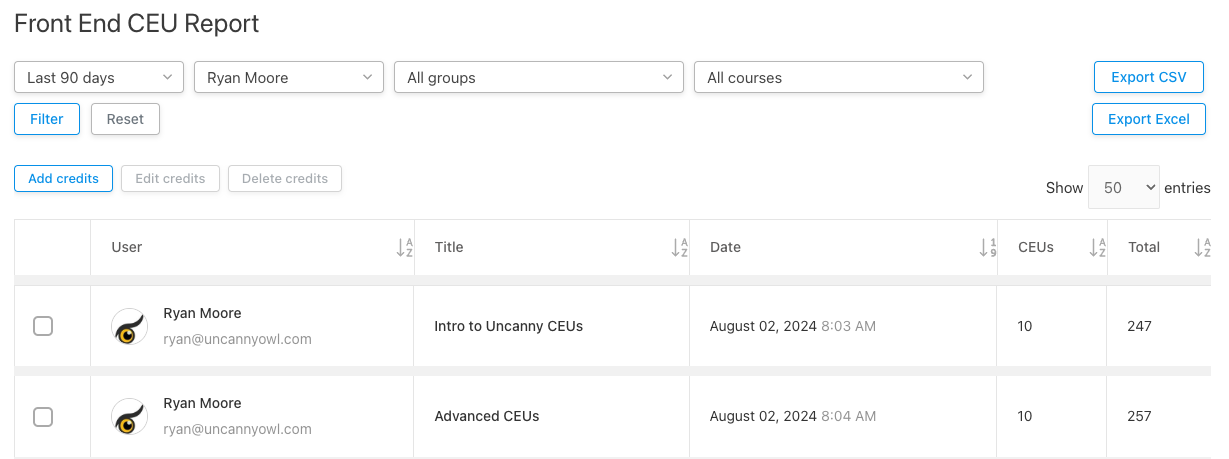This screenshot has width=1229, height=459.
Task: Click the Total column sort icon
Action: coord(1202,248)
